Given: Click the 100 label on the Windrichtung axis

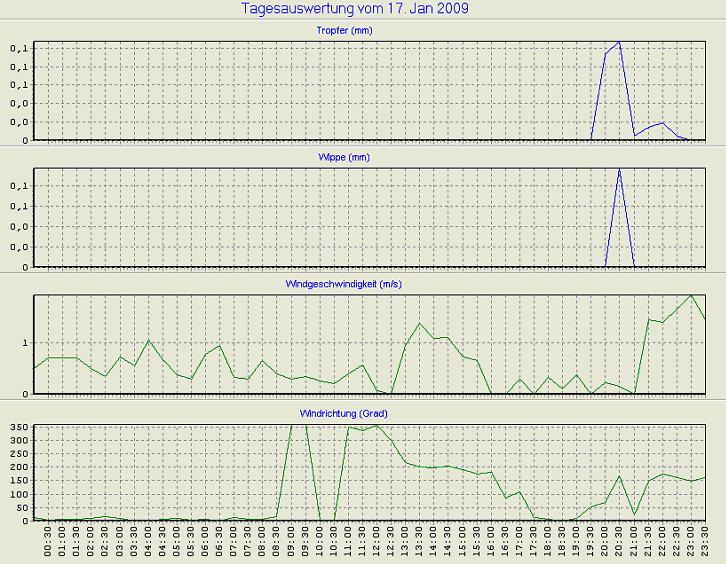Looking at the screenshot, I should click(18, 494).
